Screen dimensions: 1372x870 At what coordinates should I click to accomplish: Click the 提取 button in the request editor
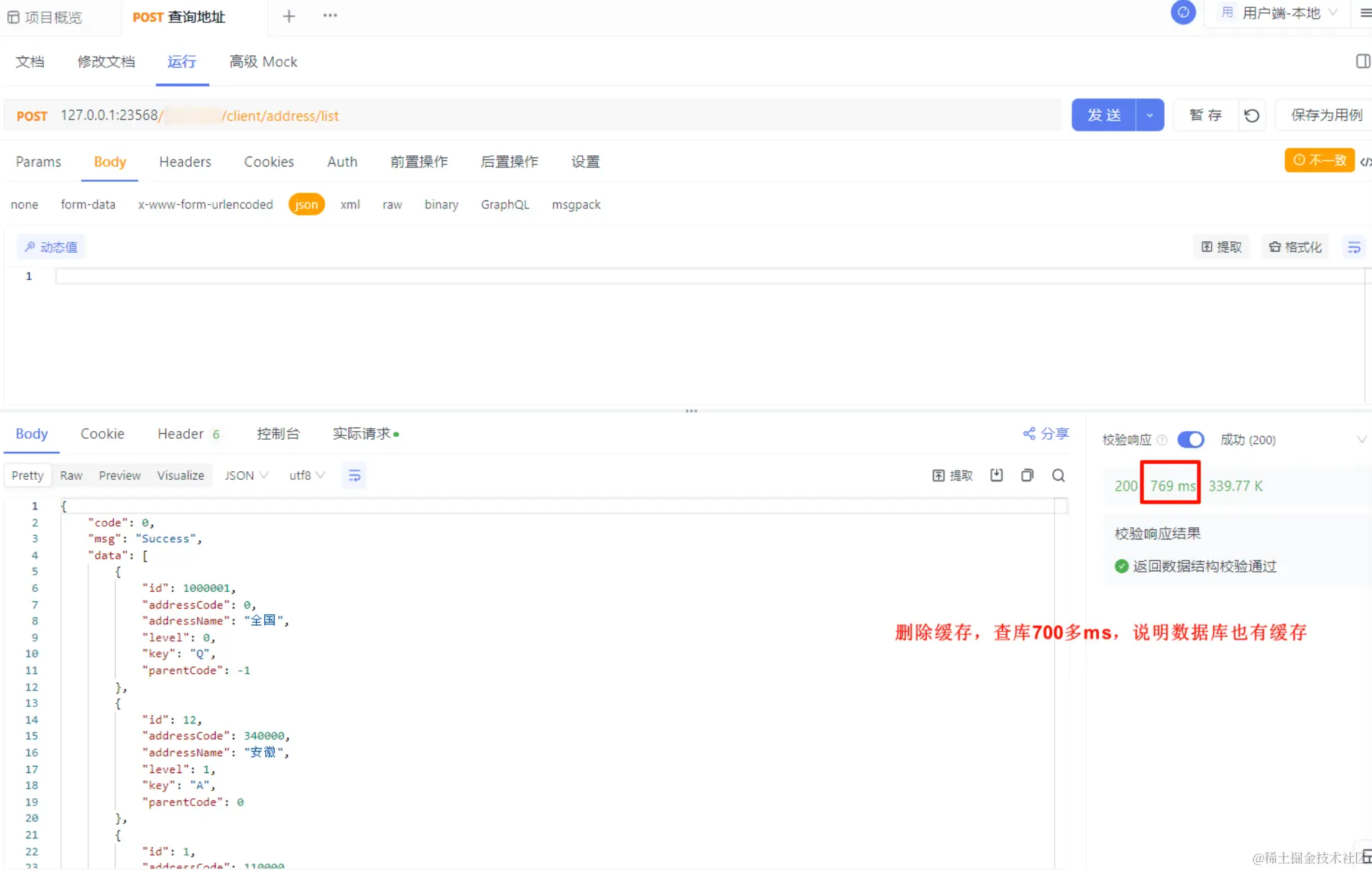(1222, 247)
